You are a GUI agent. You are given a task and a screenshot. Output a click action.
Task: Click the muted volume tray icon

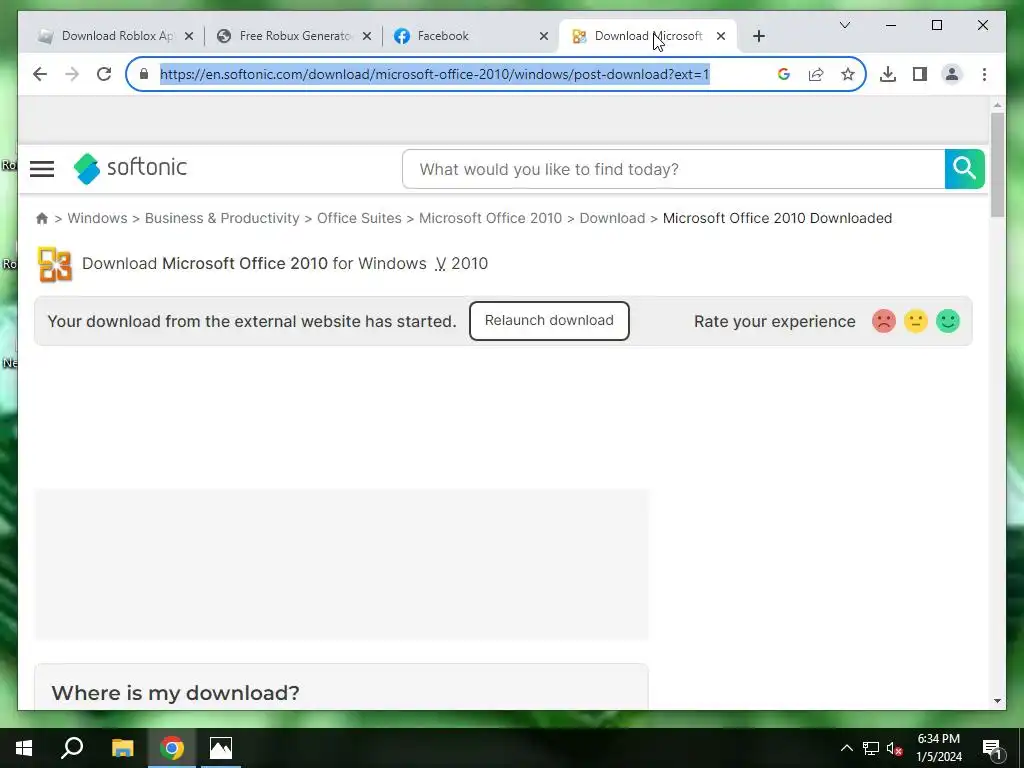click(x=895, y=748)
